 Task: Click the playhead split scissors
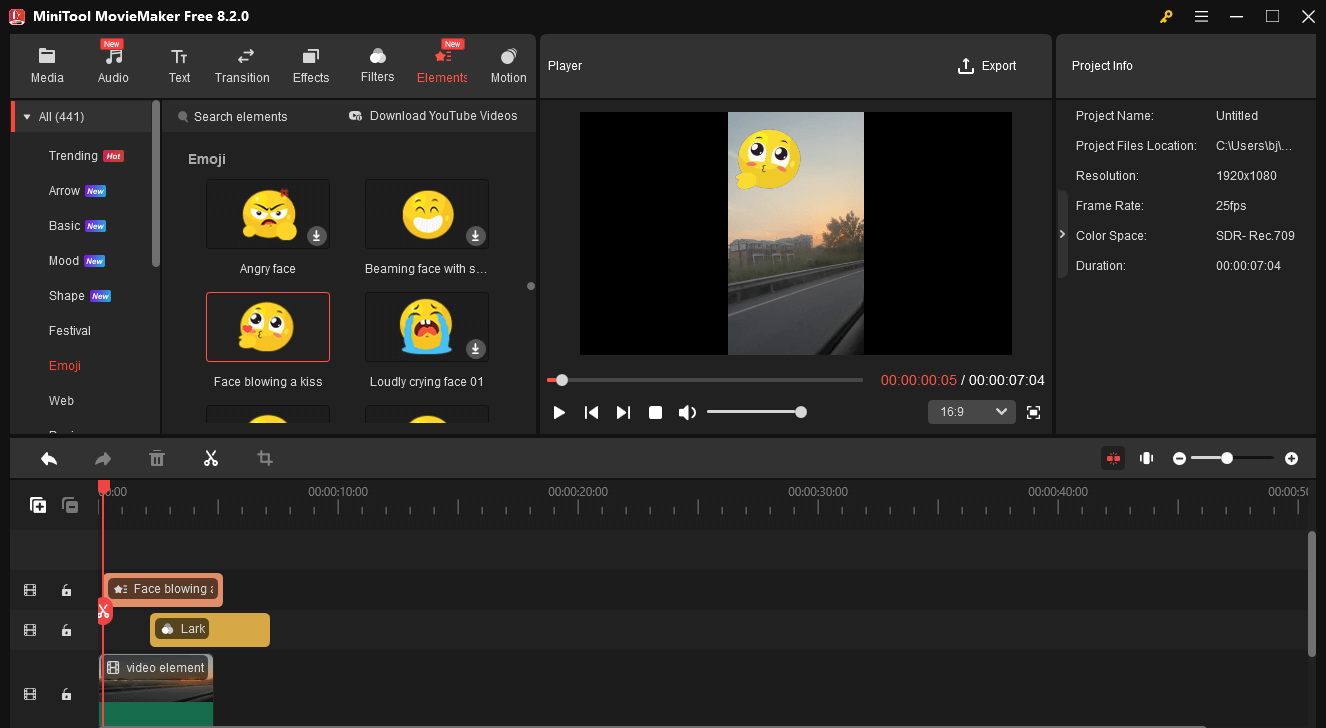pos(103,611)
